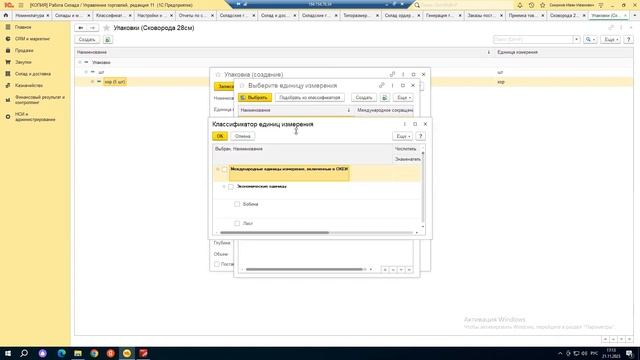
Task: Copy link icon in Выберите единицу измерения window
Action: coord(382,85)
